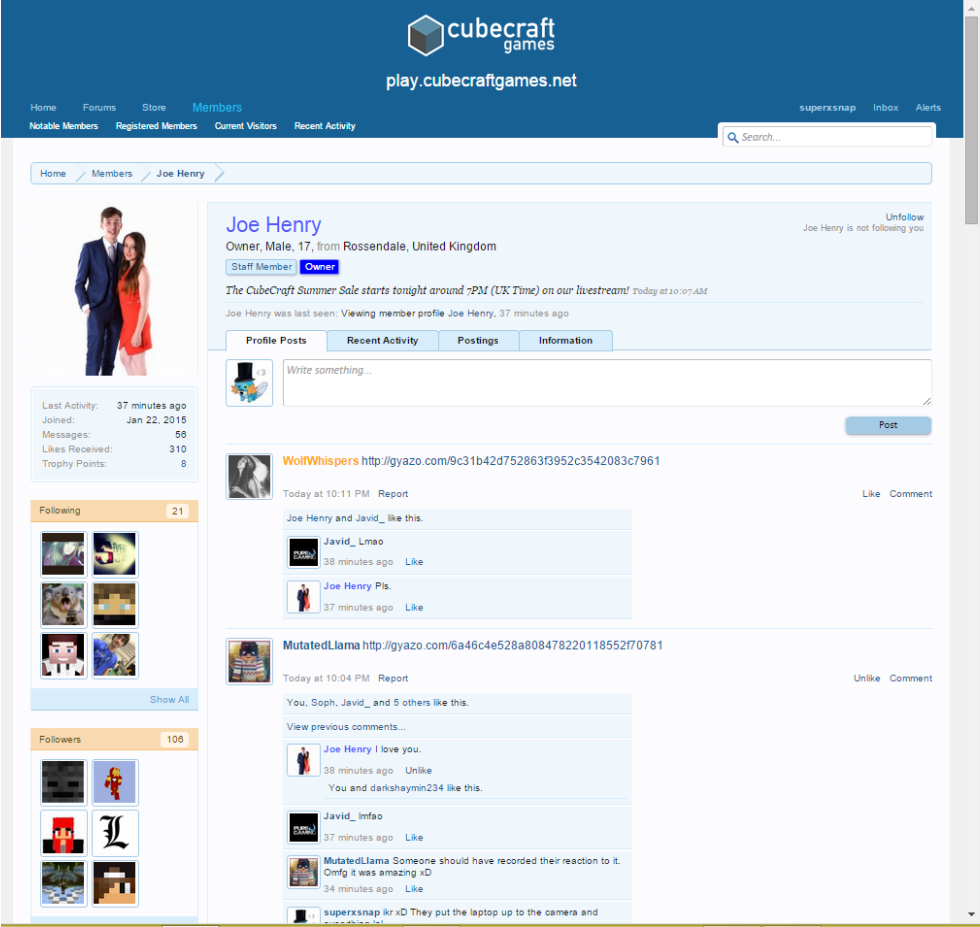The width and height of the screenshot is (980, 927).
Task: Open the Information tab
Action: point(566,341)
